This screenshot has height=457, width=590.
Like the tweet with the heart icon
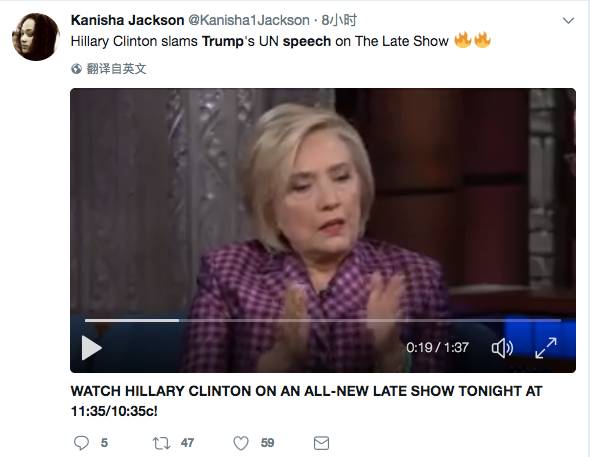[241, 443]
